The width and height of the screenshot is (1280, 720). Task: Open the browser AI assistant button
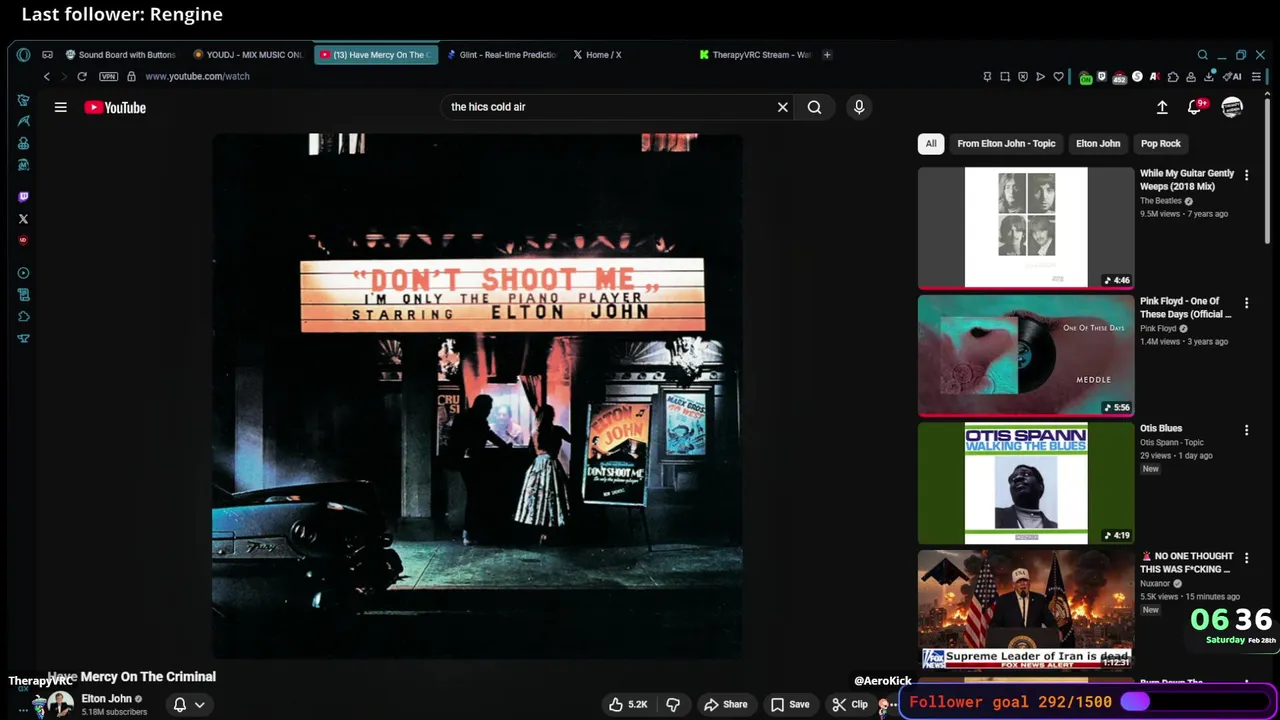(1232, 76)
